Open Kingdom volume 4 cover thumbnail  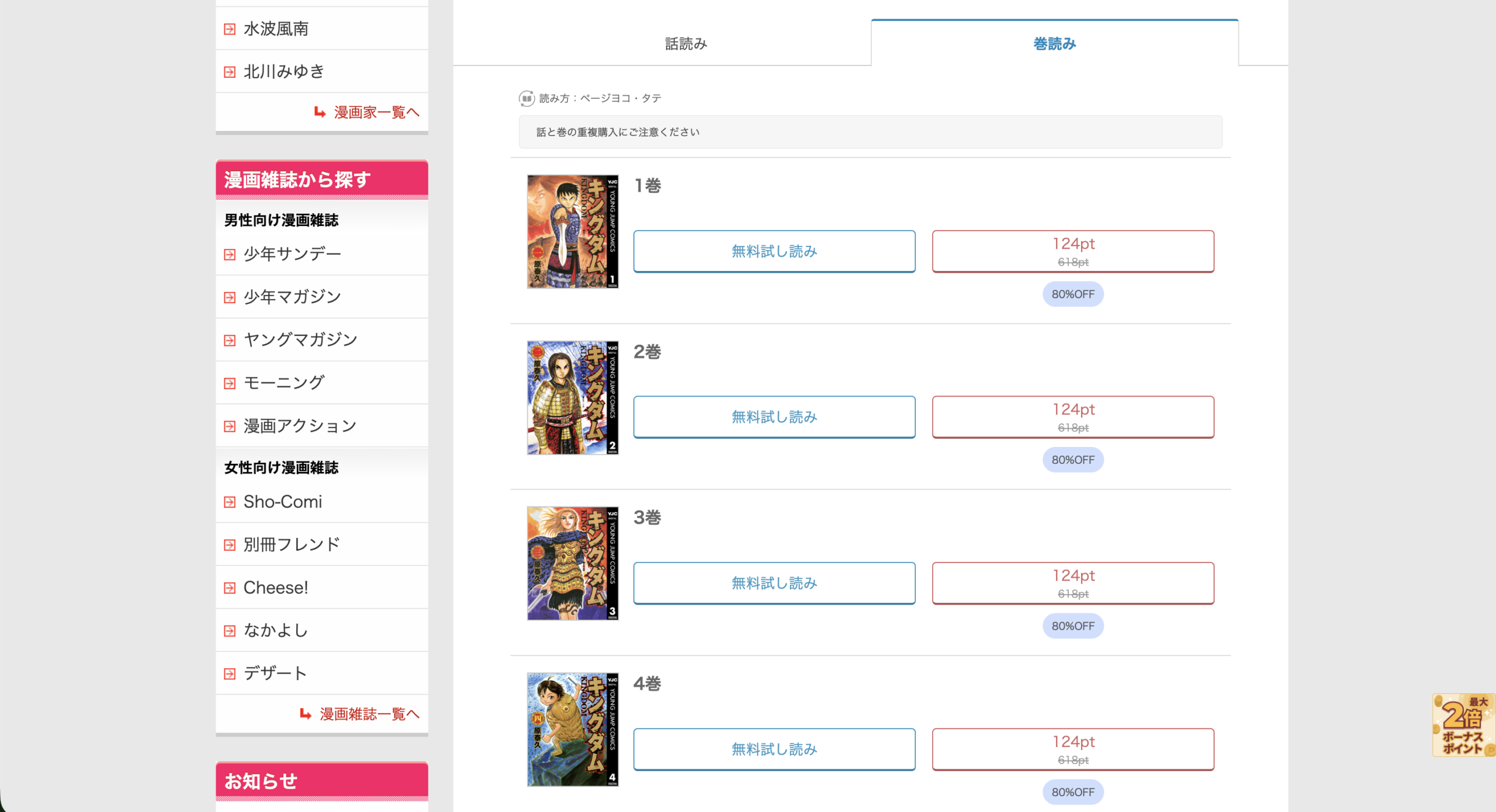tap(573, 729)
